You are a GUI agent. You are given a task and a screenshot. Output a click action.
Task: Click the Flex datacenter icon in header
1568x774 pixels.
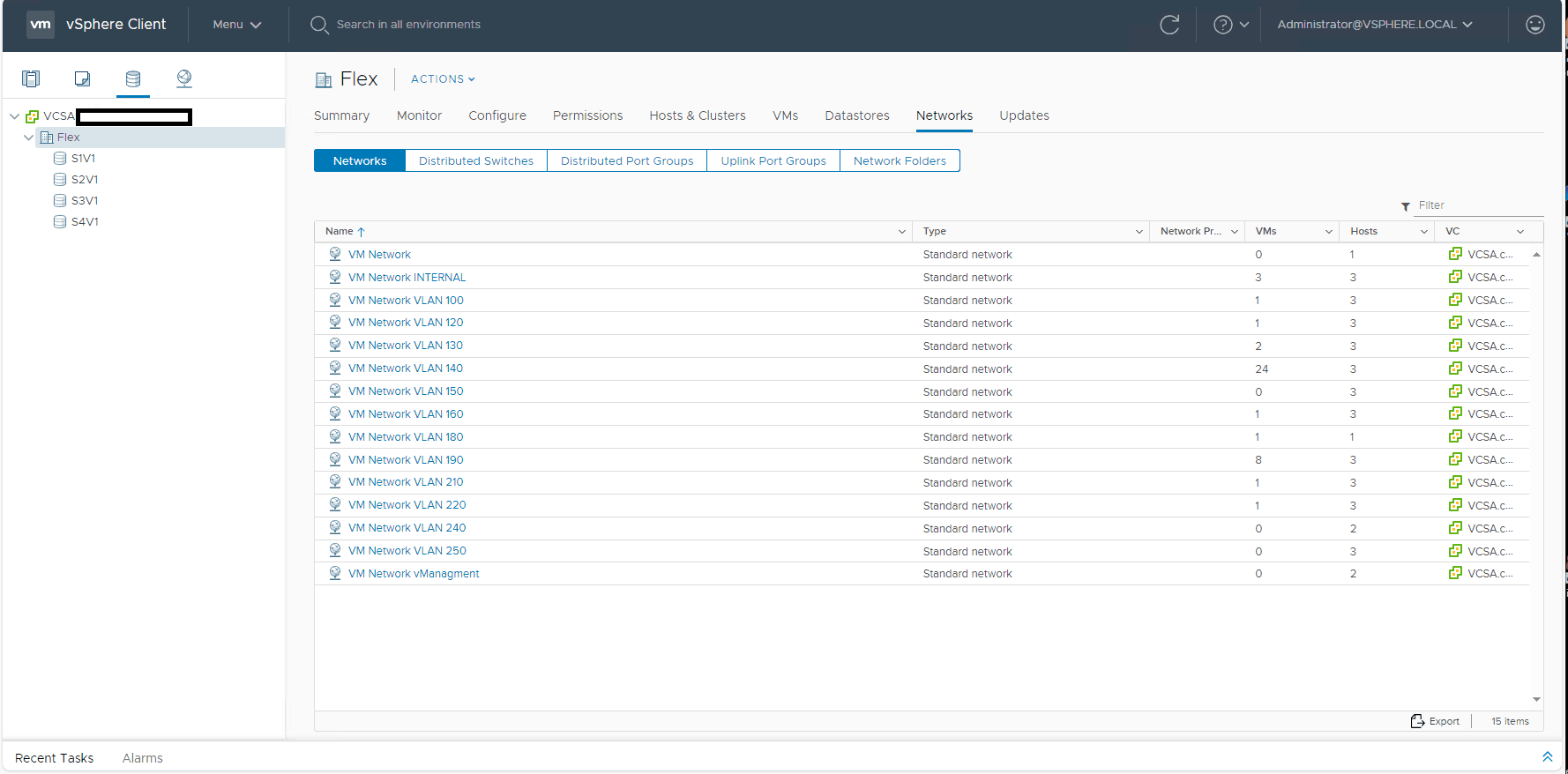coord(324,80)
